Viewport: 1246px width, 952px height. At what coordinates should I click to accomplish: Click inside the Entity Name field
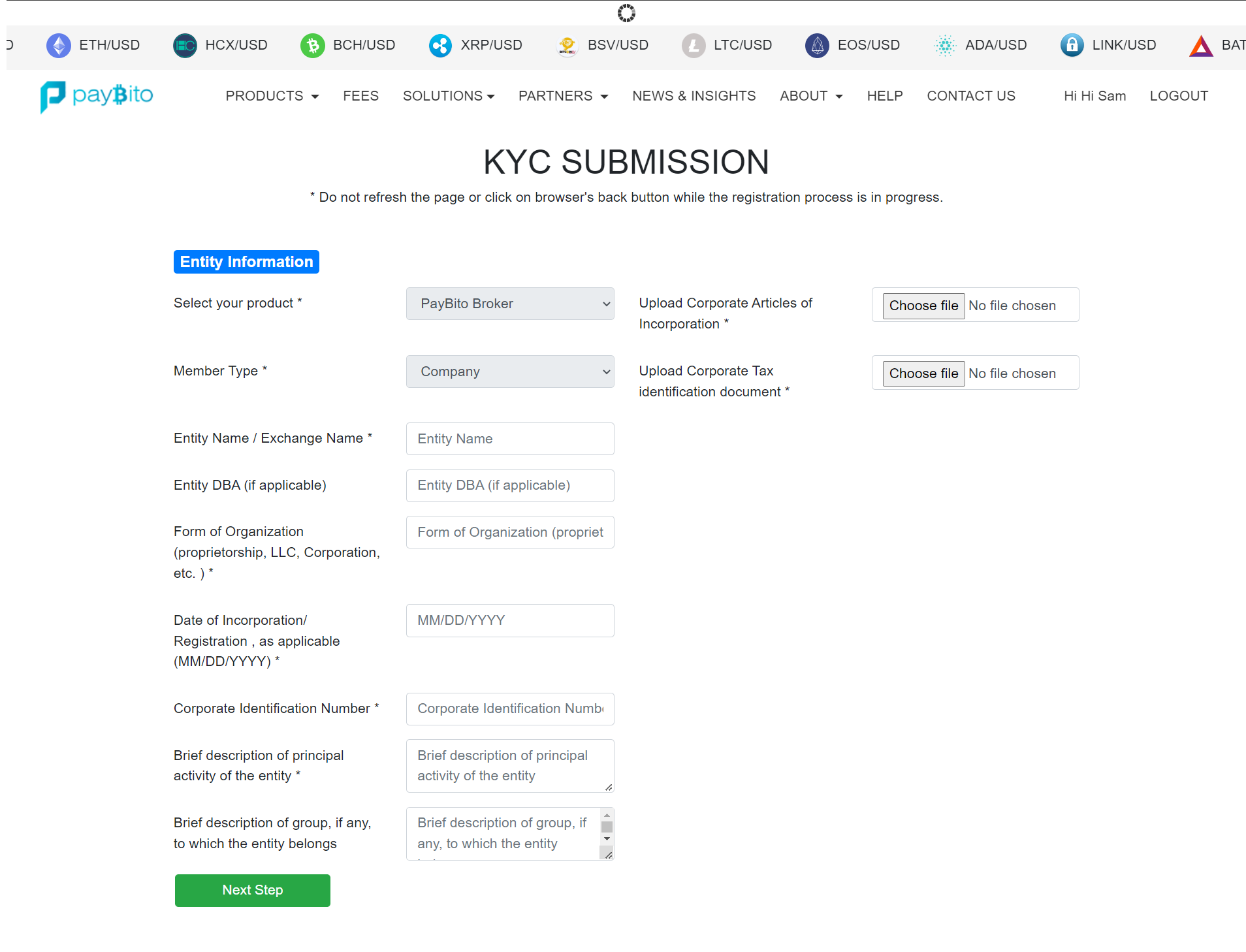(509, 438)
